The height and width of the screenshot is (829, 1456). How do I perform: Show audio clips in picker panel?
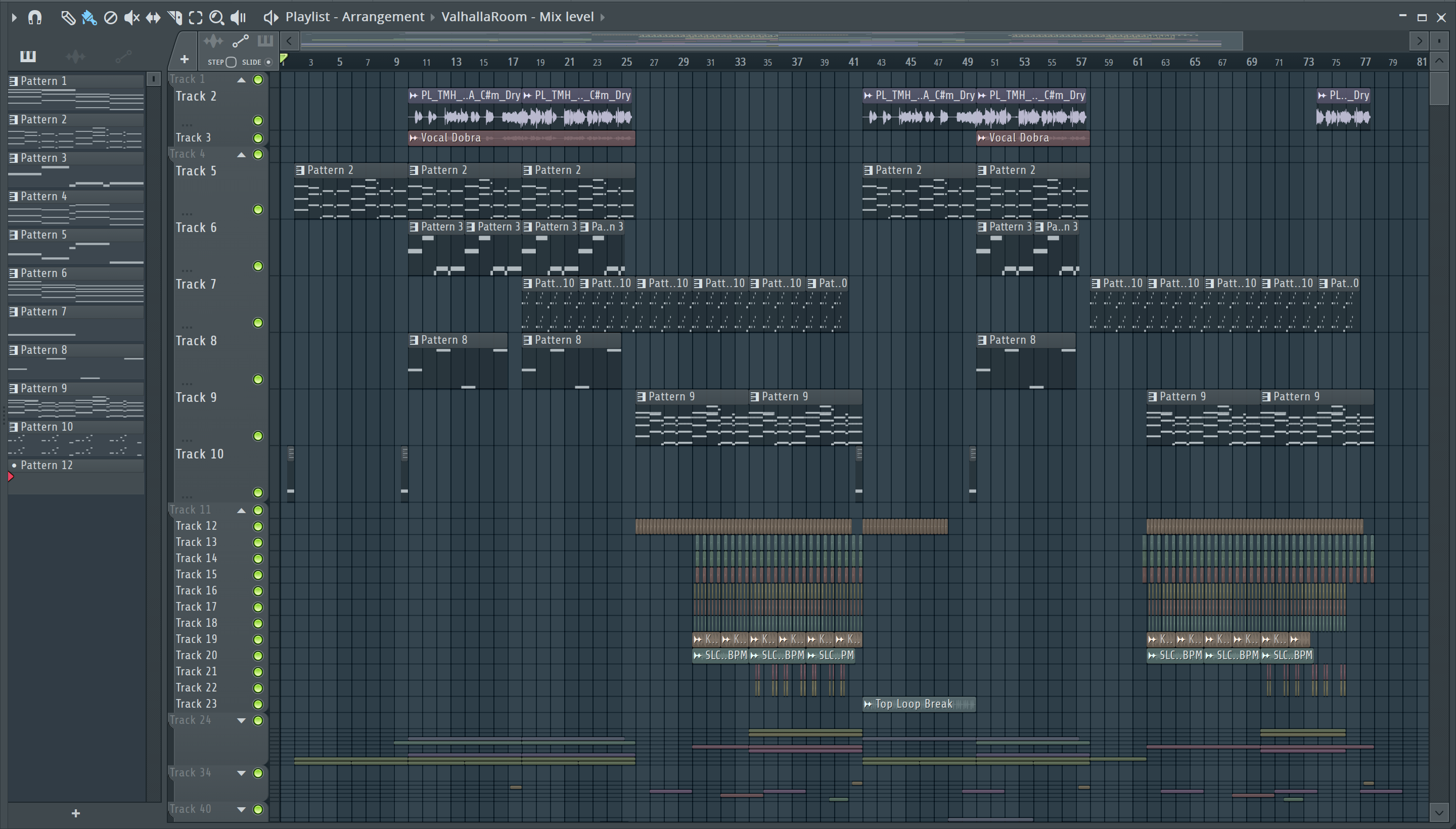pyautogui.click(x=75, y=57)
